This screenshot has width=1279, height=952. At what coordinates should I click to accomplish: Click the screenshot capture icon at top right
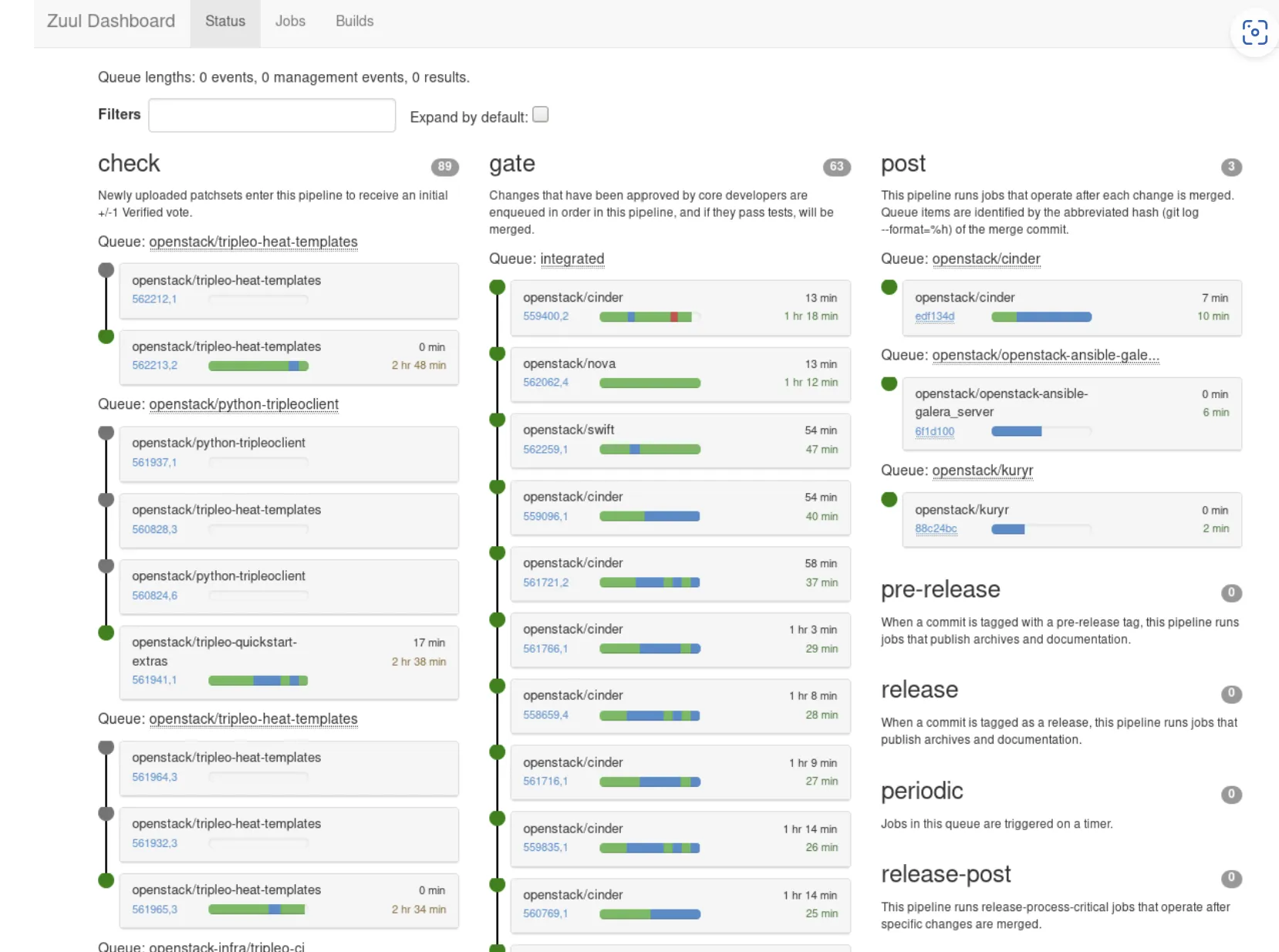[x=1254, y=32]
